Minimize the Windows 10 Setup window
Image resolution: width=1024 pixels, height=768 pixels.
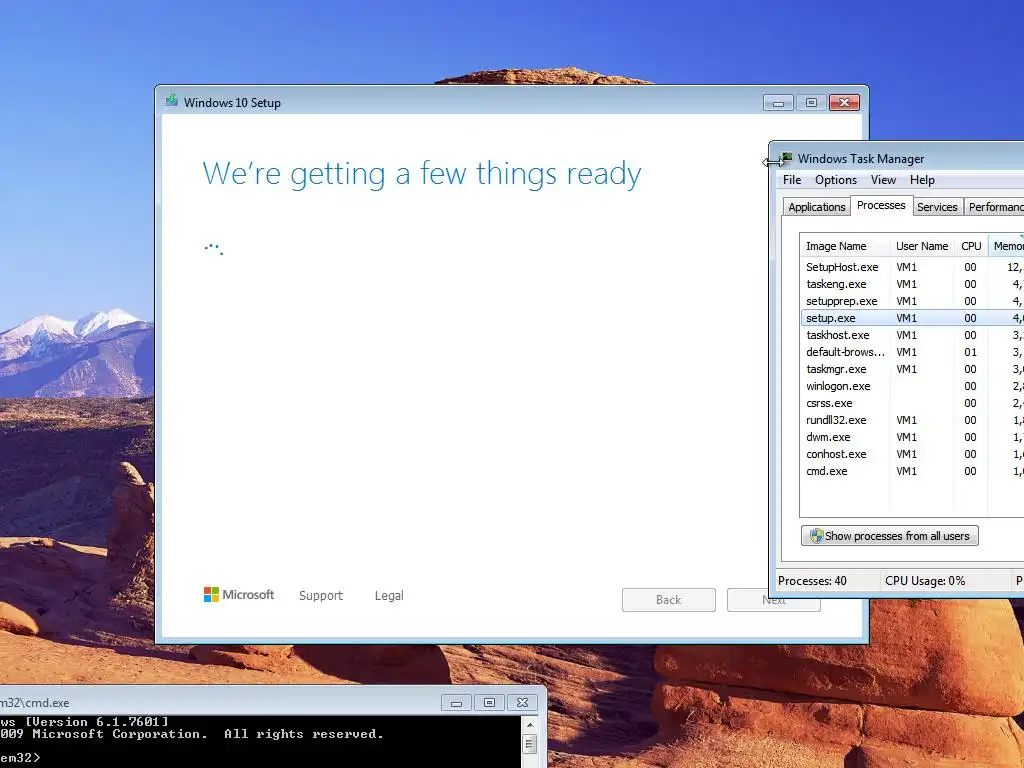pos(778,103)
